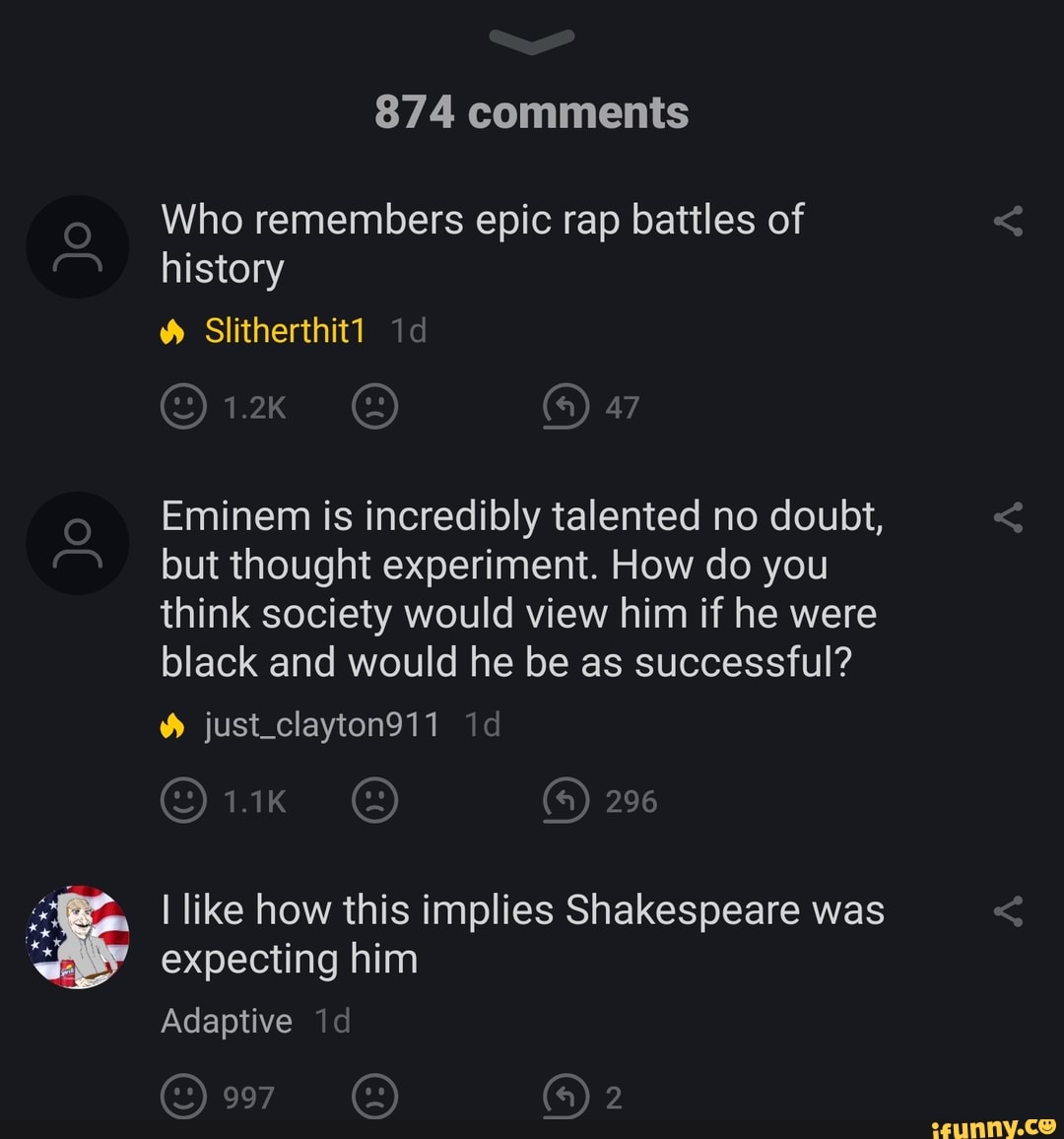Open Slitherthit1's profile
The width and height of the screenshot is (1064, 1139).
click(286, 330)
